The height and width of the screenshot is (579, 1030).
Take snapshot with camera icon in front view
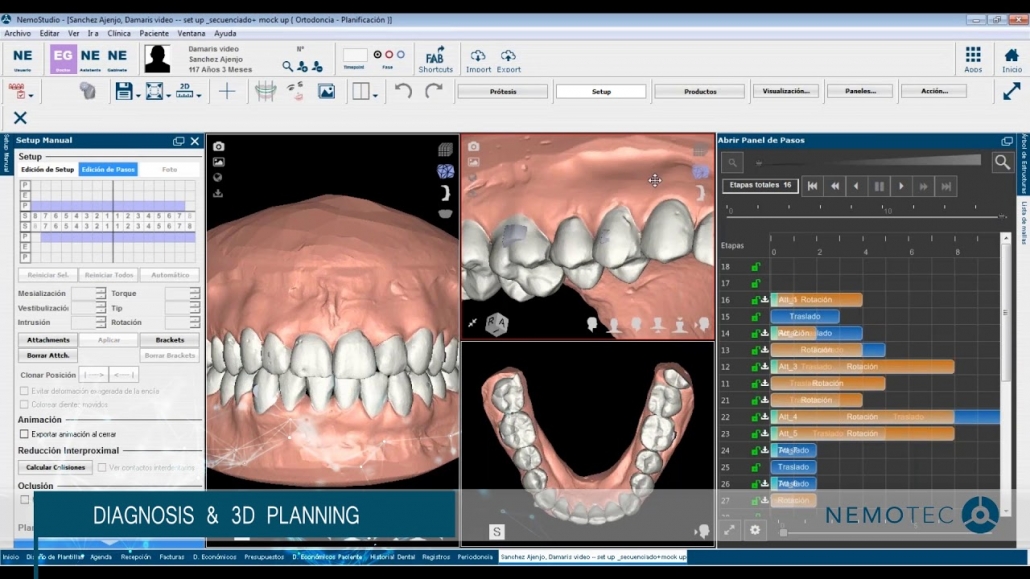point(218,146)
